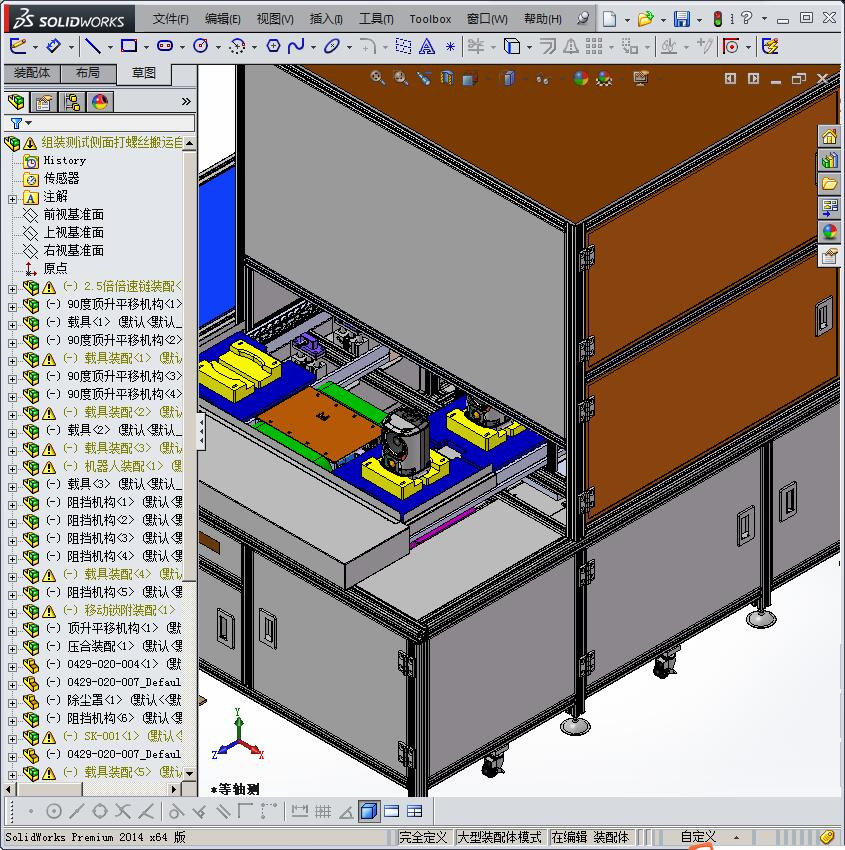Click the Rapid Sketch icon
845x850 pixels.
[x=770, y=47]
